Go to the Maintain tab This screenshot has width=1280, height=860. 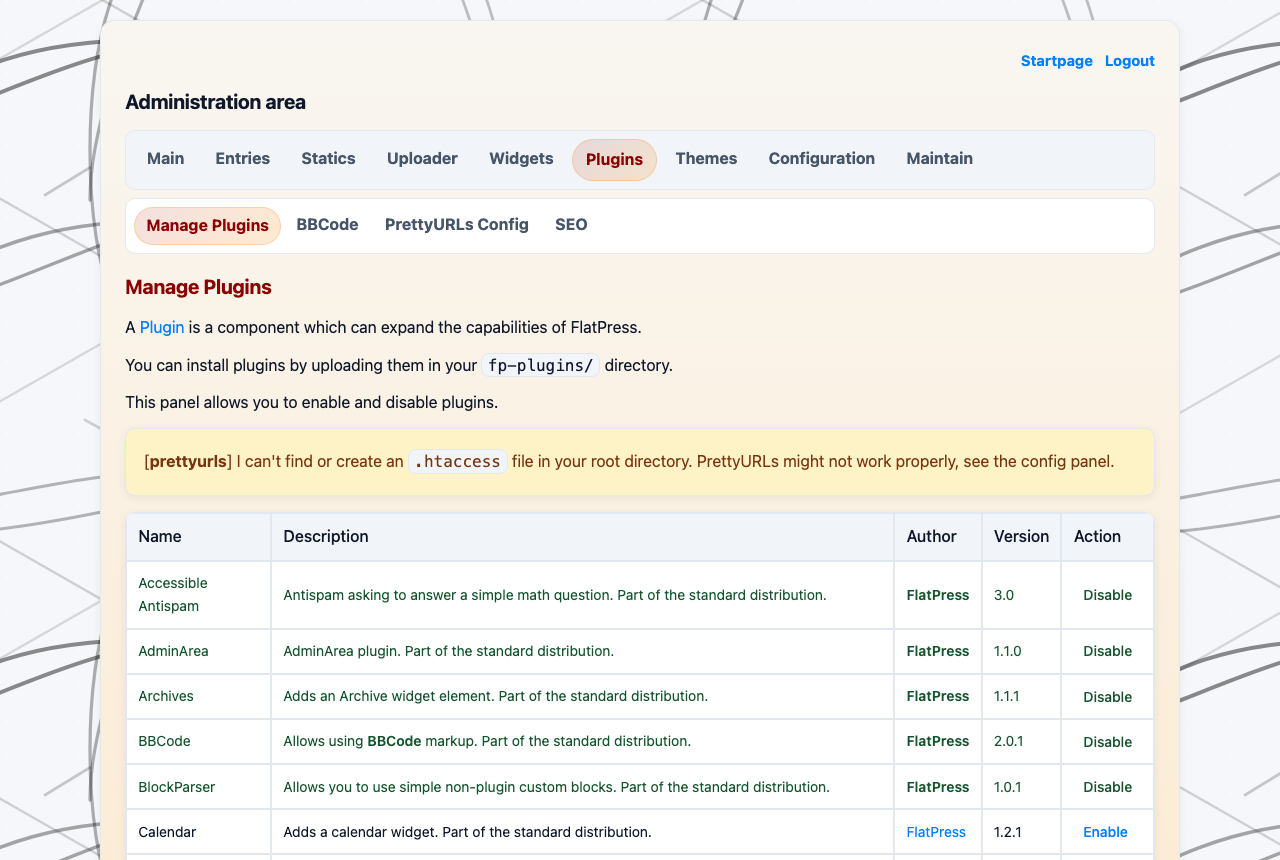pyautogui.click(x=940, y=159)
